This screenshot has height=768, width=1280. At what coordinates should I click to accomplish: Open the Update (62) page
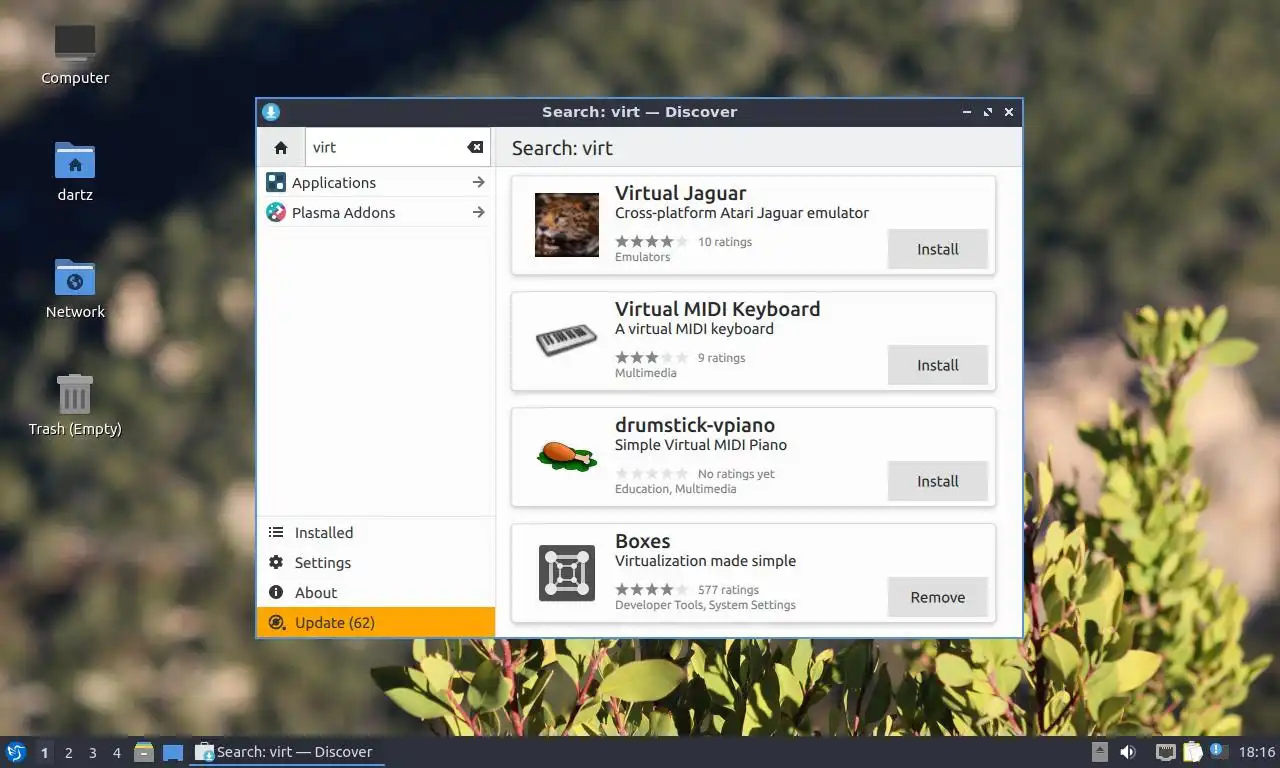pos(376,622)
